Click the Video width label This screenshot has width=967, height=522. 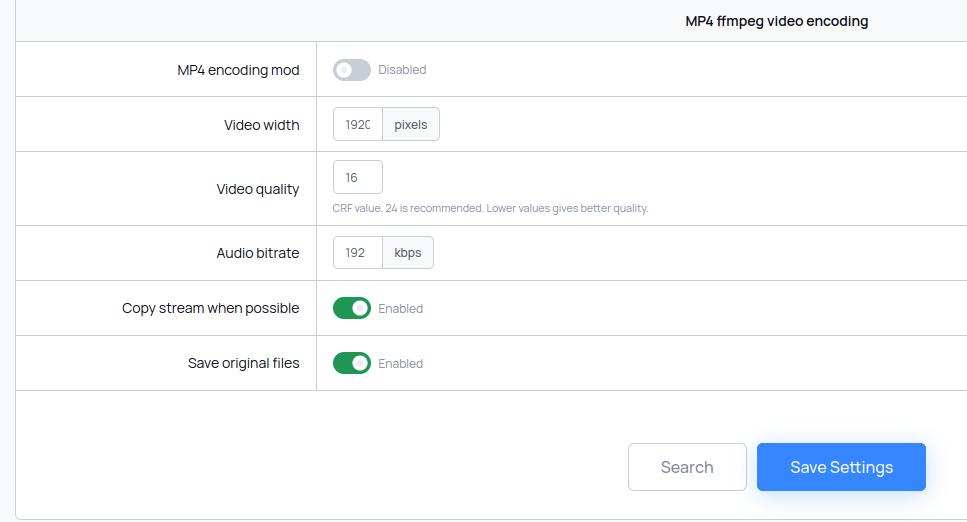(x=261, y=125)
